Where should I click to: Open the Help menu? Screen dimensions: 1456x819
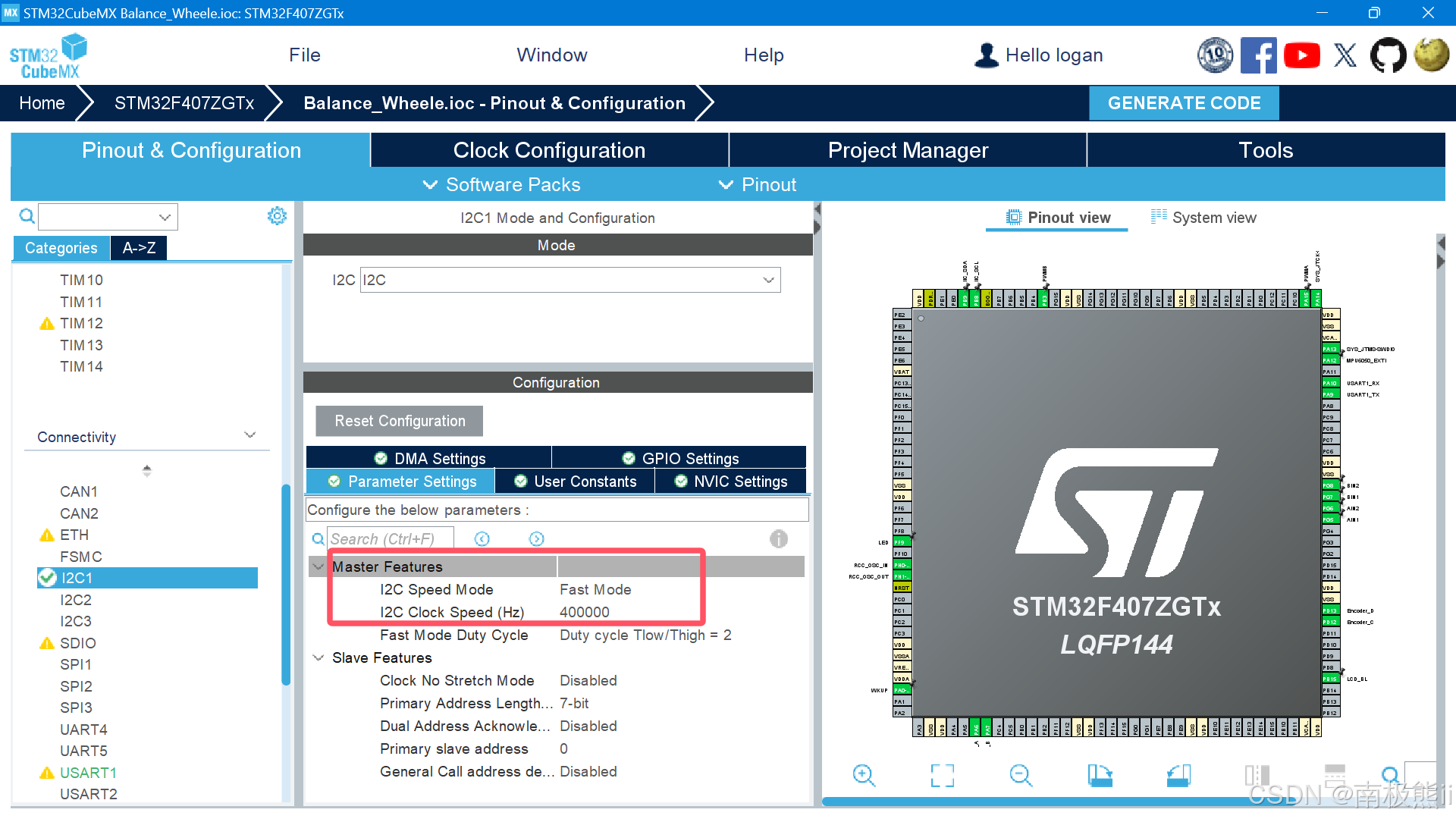click(x=764, y=55)
